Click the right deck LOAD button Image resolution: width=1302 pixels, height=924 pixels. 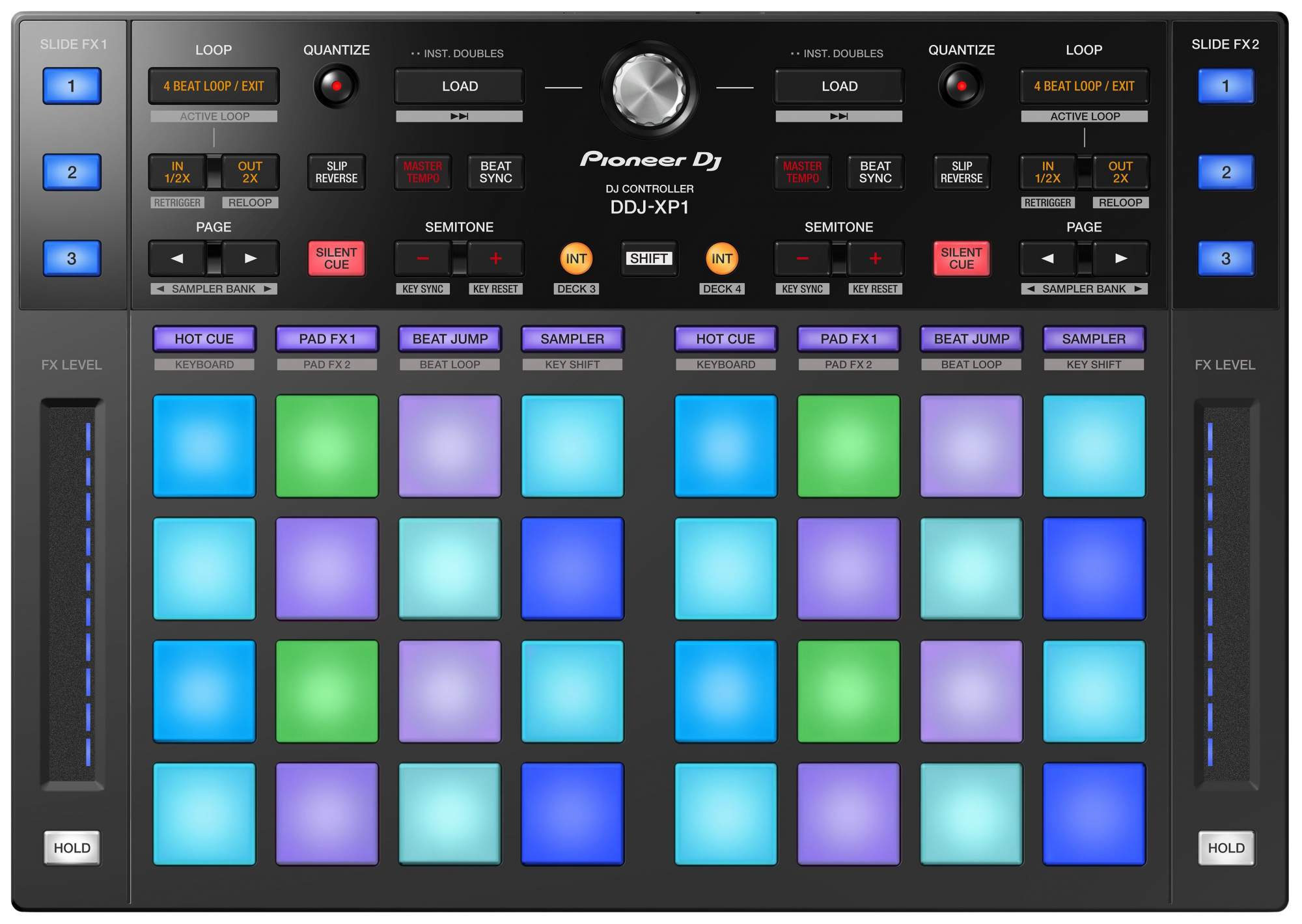(838, 86)
